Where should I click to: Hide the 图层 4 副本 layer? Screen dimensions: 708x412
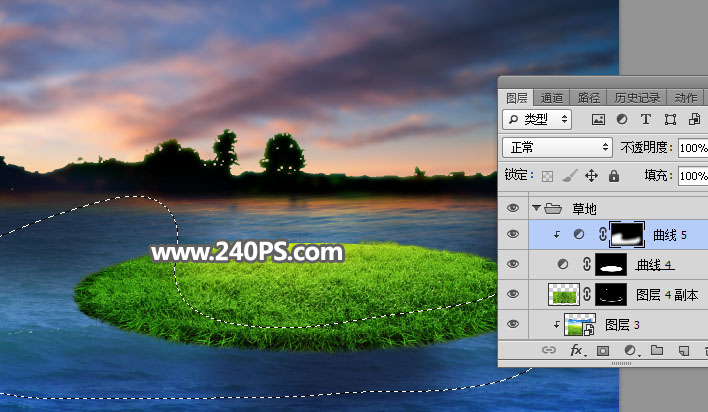click(x=513, y=294)
